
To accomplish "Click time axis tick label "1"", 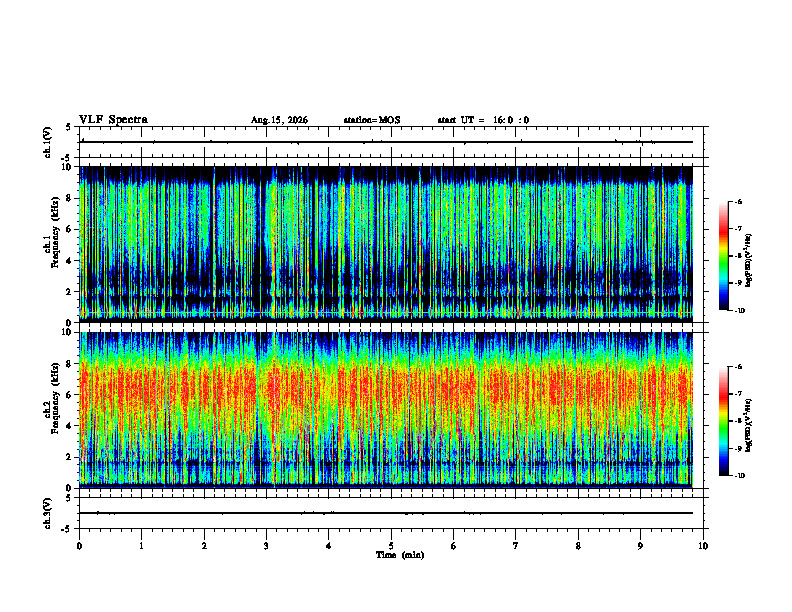I will (x=141, y=546).
